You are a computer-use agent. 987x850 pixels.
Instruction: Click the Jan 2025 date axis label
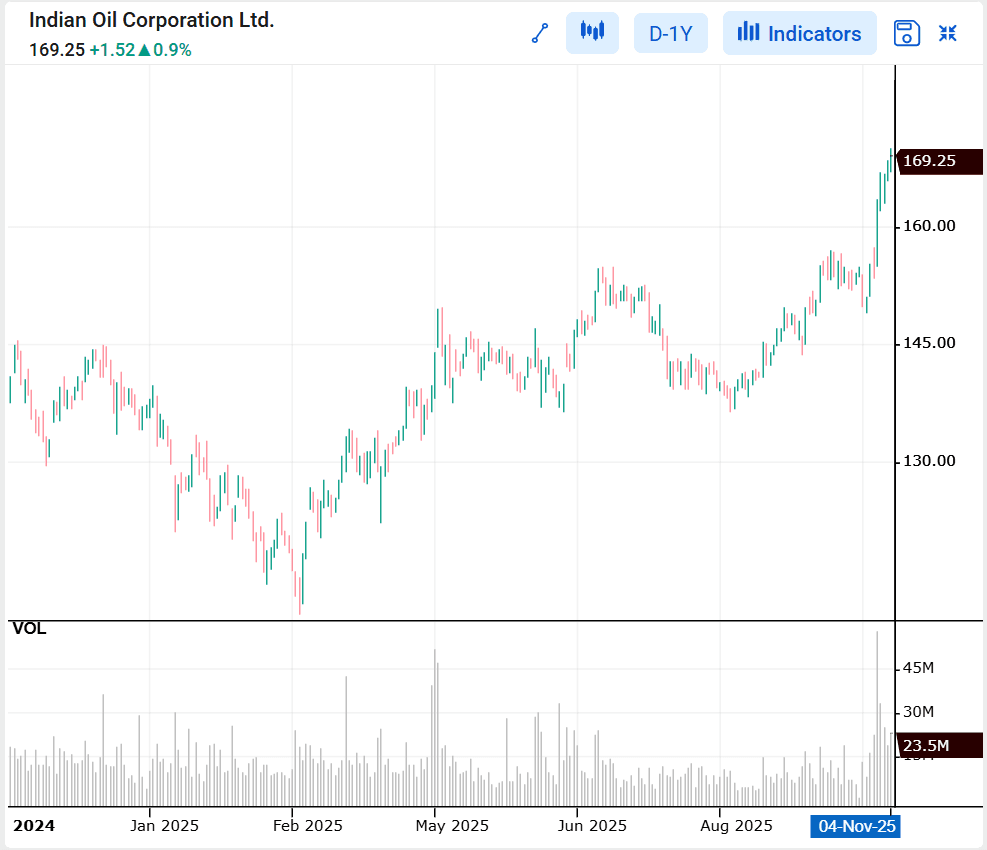164,826
